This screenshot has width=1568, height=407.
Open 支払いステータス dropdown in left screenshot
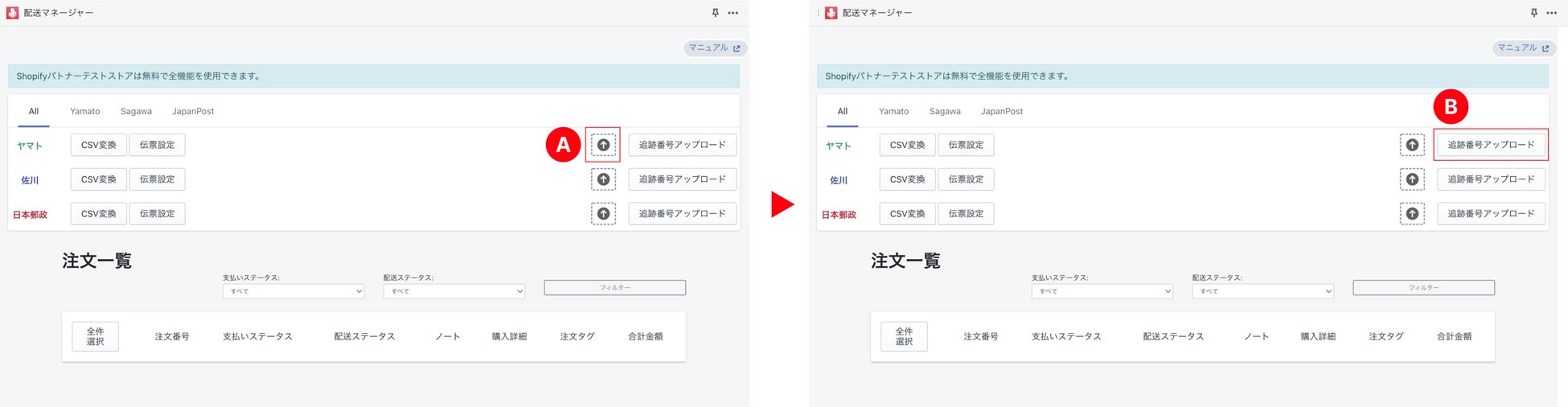293,291
